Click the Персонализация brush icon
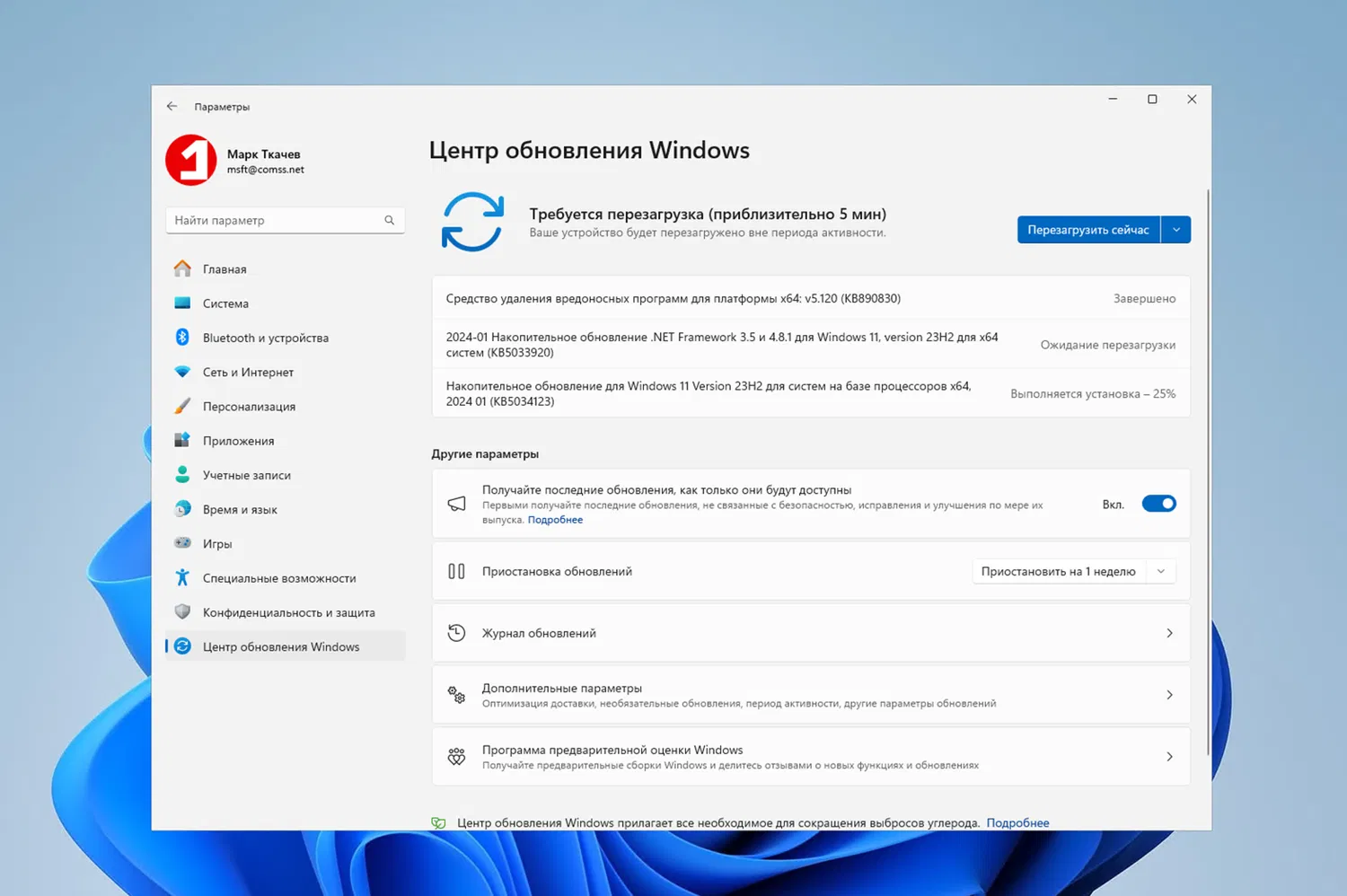Image resolution: width=1347 pixels, height=896 pixels. 182,406
